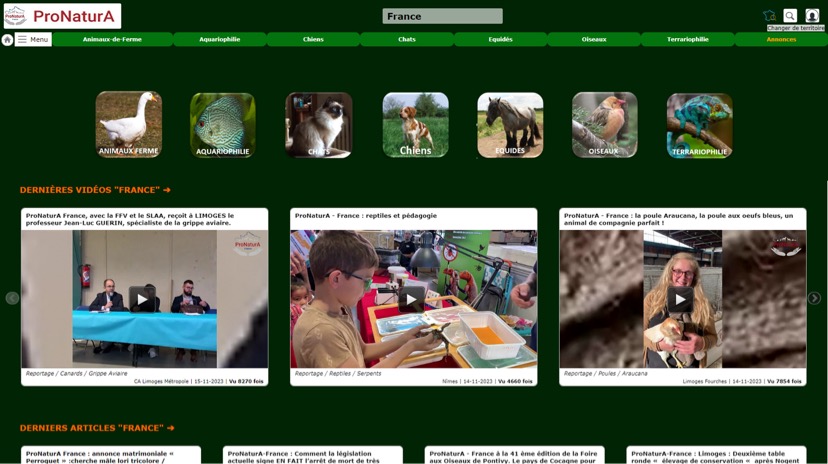Select the Chats category icon
The width and height of the screenshot is (828, 464).
pyautogui.click(x=319, y=125)
